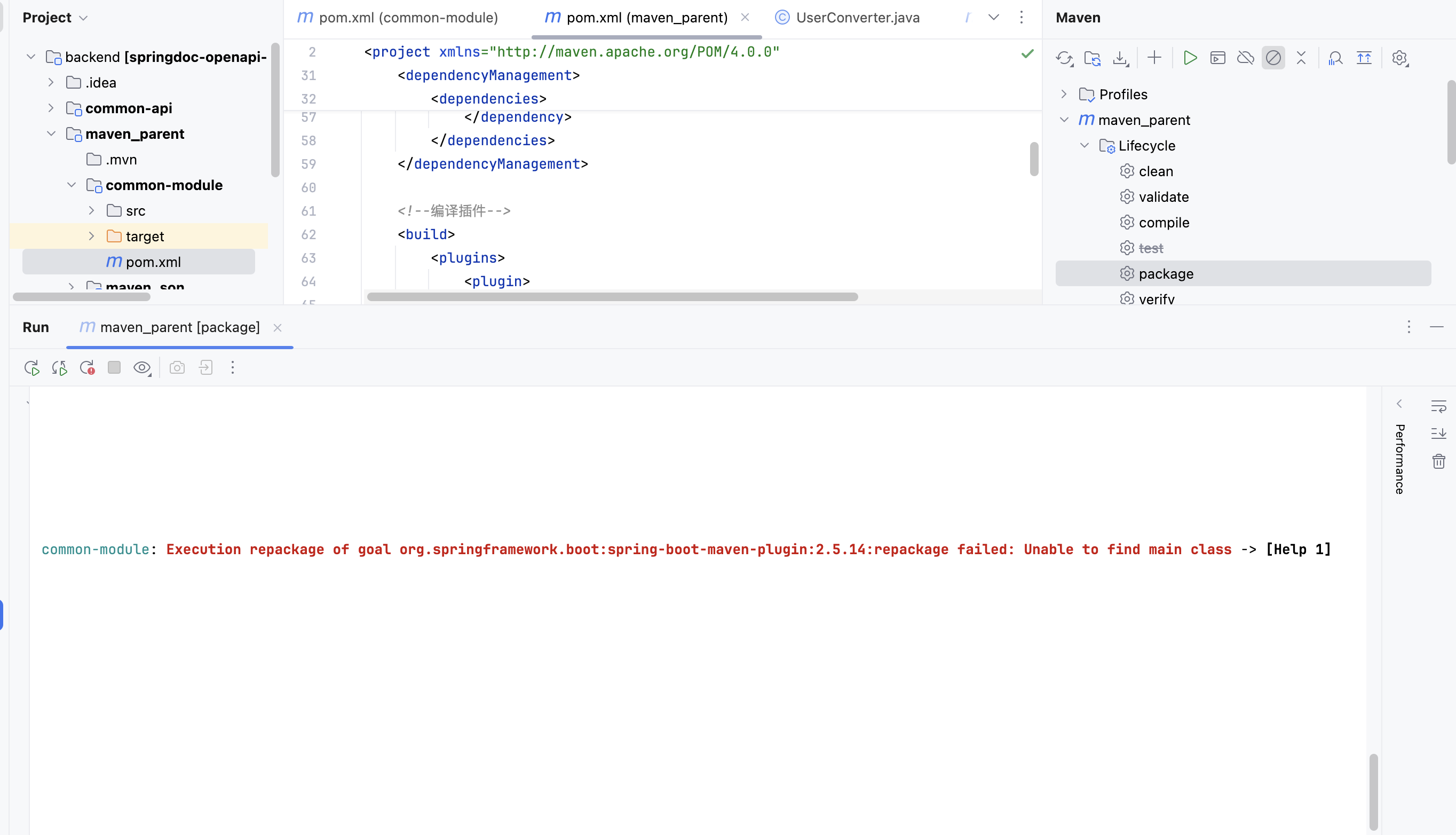Open the pom.xml (common-module) tab
1456x835 pixels.
[408, 18]
